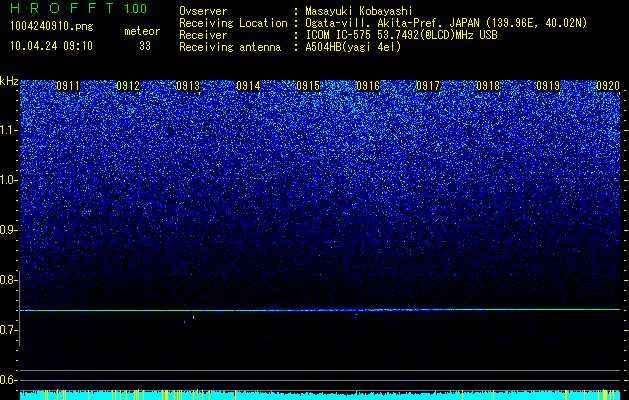
Task: Click the date stamp 10.04.24 09:10
Action: pos(51,46)
